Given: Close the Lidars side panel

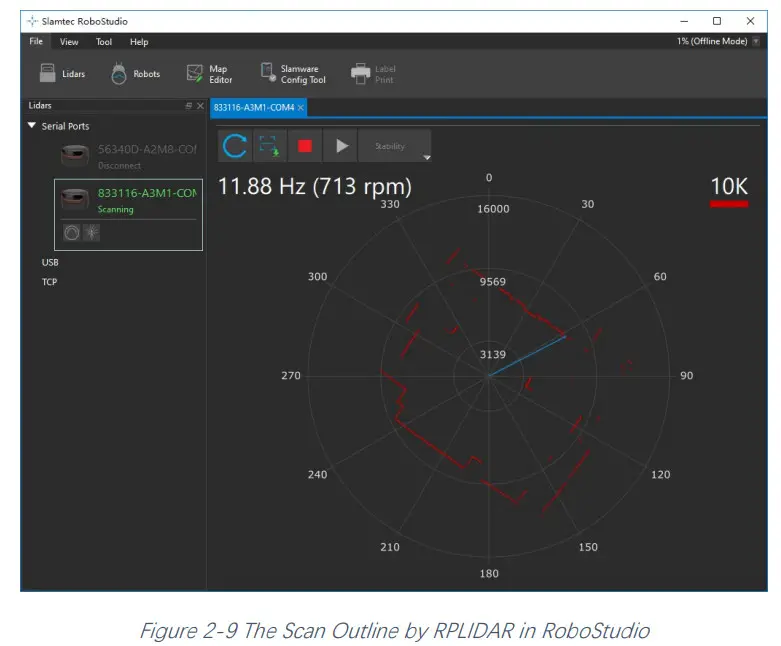Looking at the screenshot, I should click(x=200, y=106).
